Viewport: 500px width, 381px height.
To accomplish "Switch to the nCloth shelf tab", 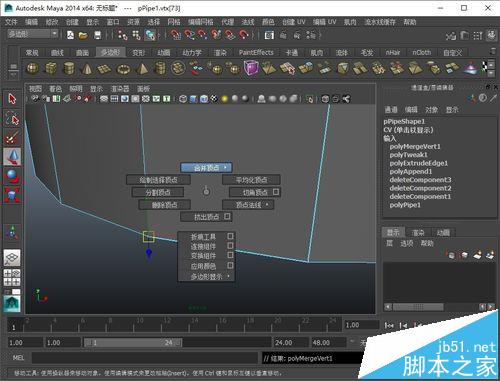I will (421, 53).
